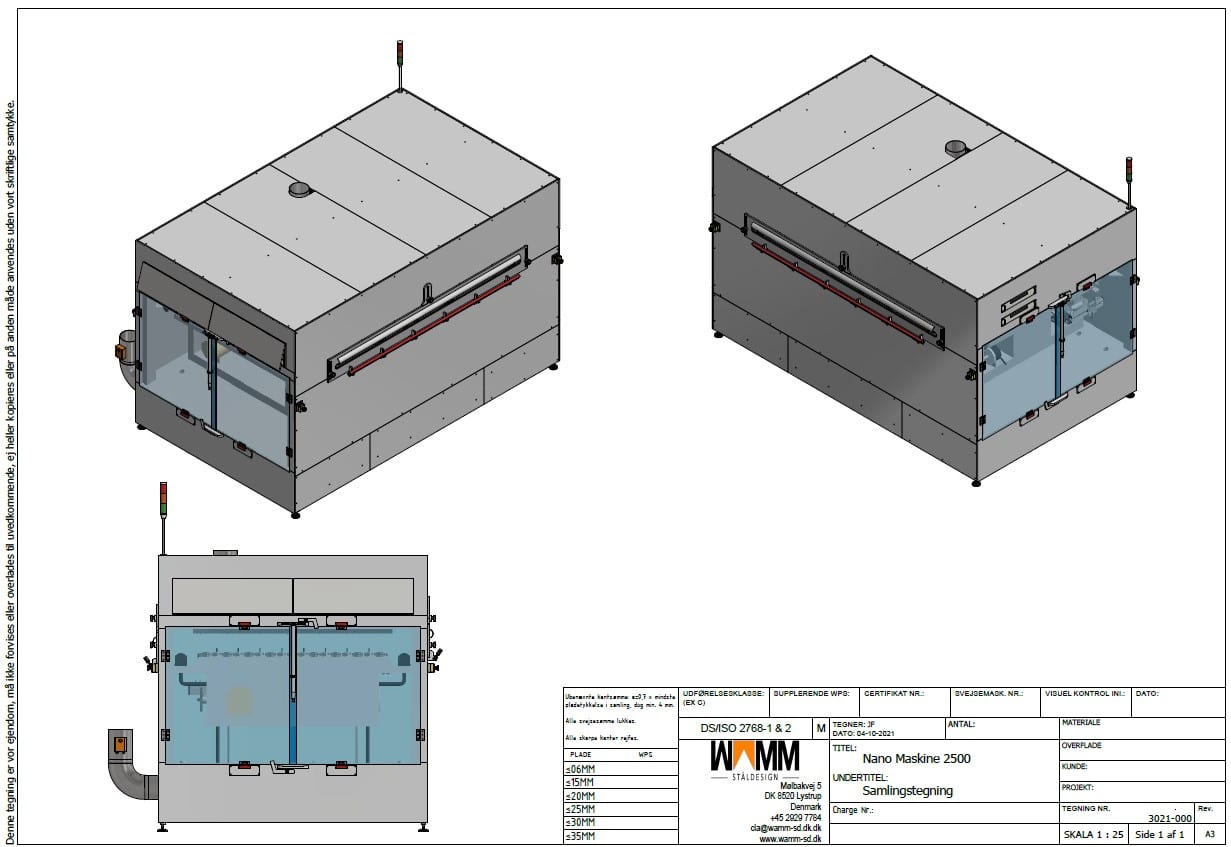Open the www.wamm-sd.dk website link
This screenshot has height=847, width=1231.
click(x=790, y=839)
